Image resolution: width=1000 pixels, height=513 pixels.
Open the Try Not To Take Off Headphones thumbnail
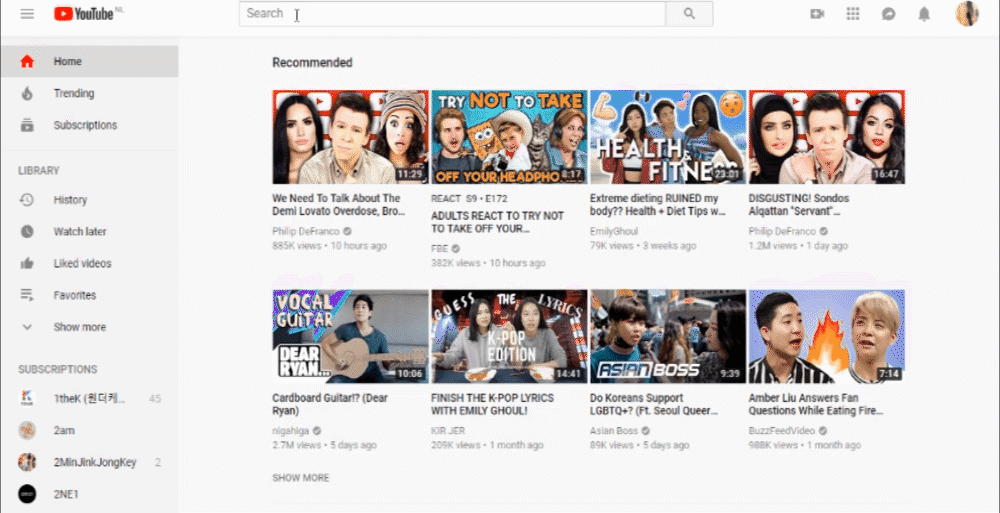(509, 137)
